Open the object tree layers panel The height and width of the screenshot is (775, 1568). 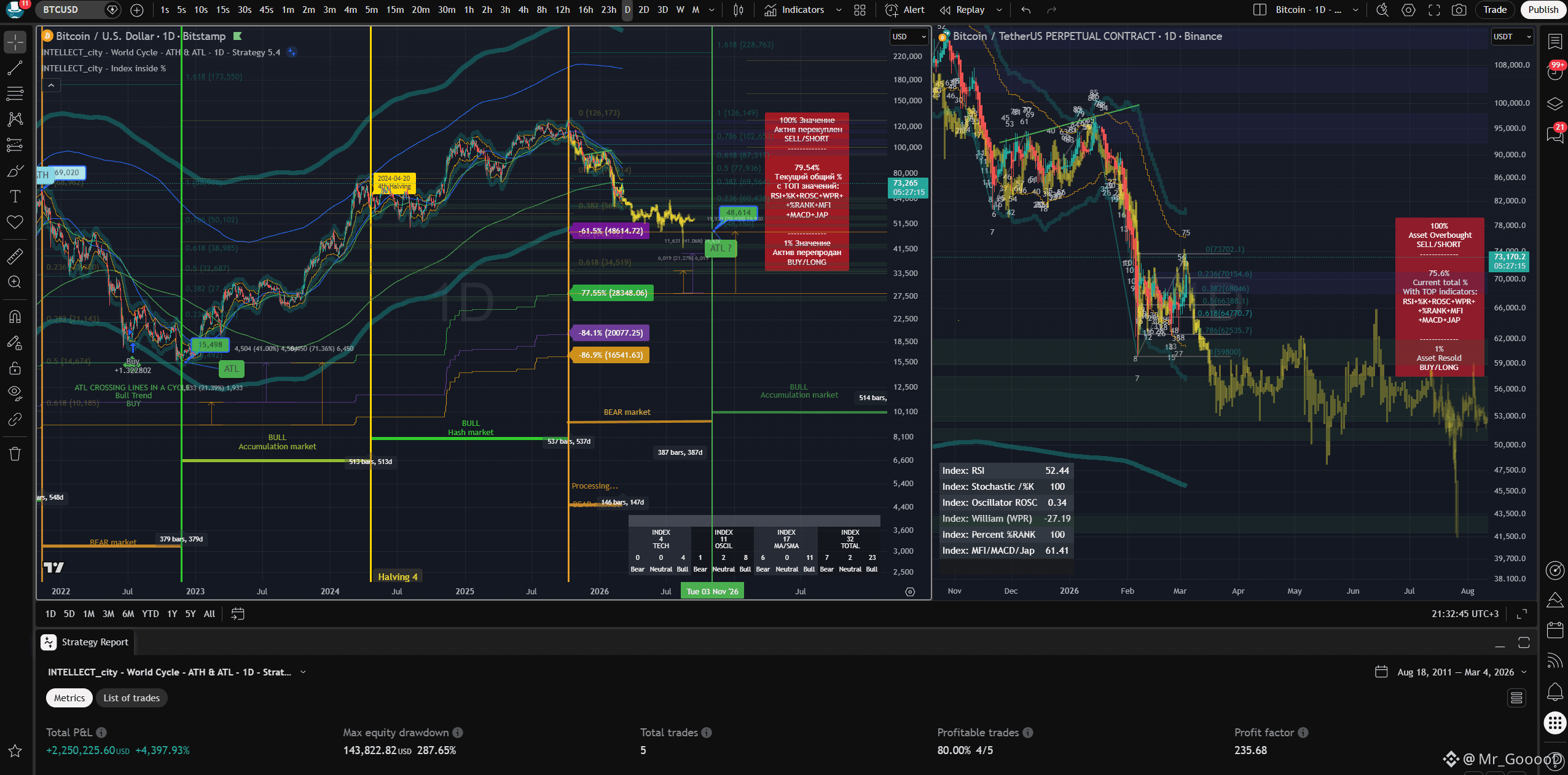click(1555, 103)
